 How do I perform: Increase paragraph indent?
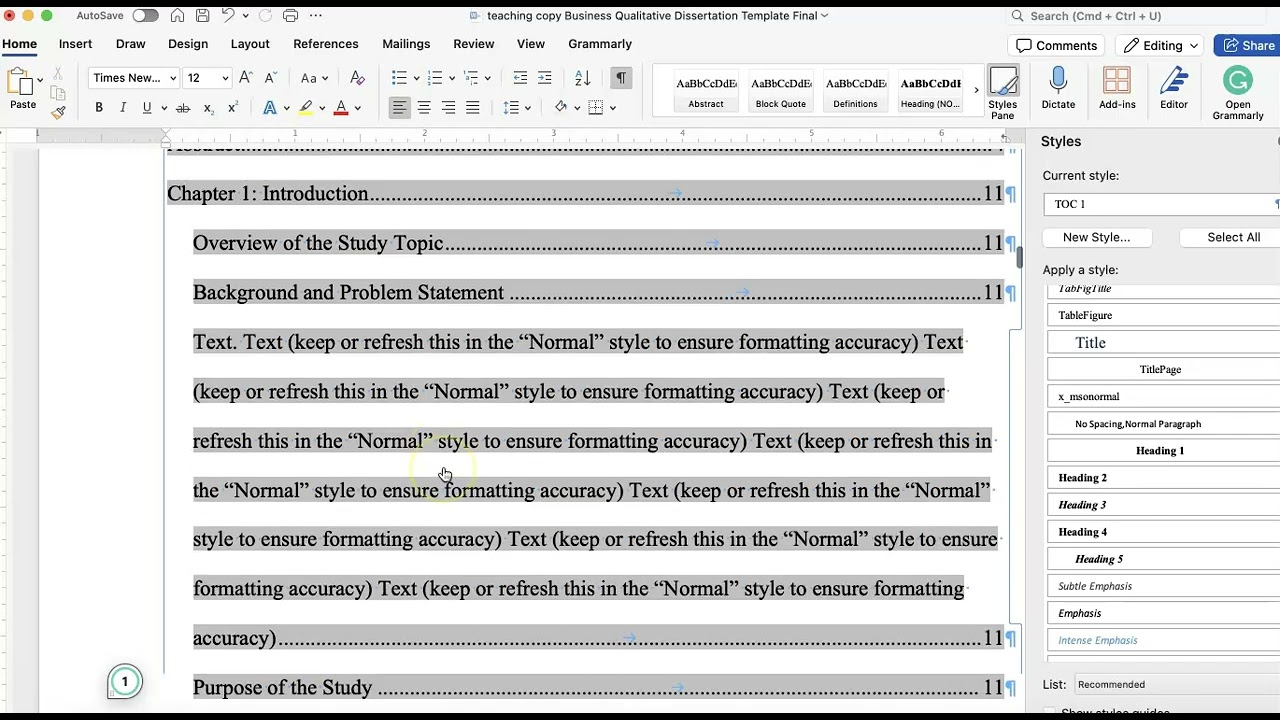click(544, 78)
